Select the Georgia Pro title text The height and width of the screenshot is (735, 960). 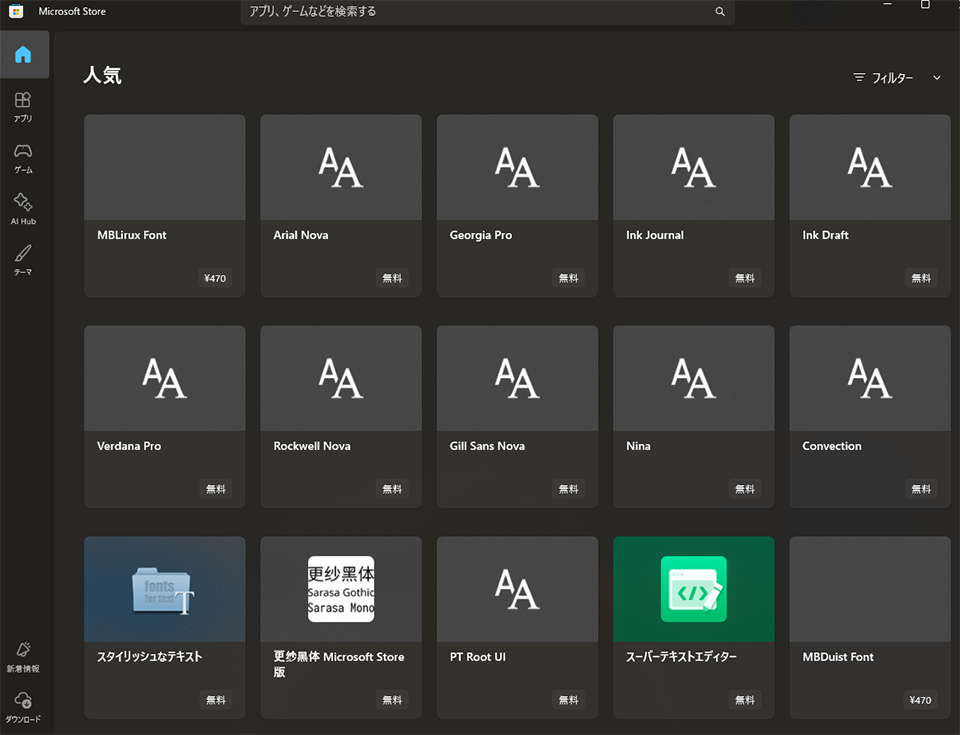click(481, 235)
